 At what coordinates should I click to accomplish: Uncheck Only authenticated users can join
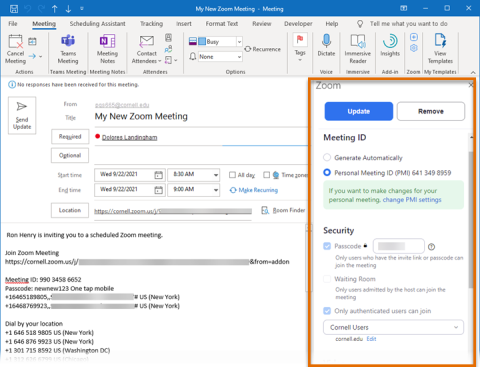(327, 311)
